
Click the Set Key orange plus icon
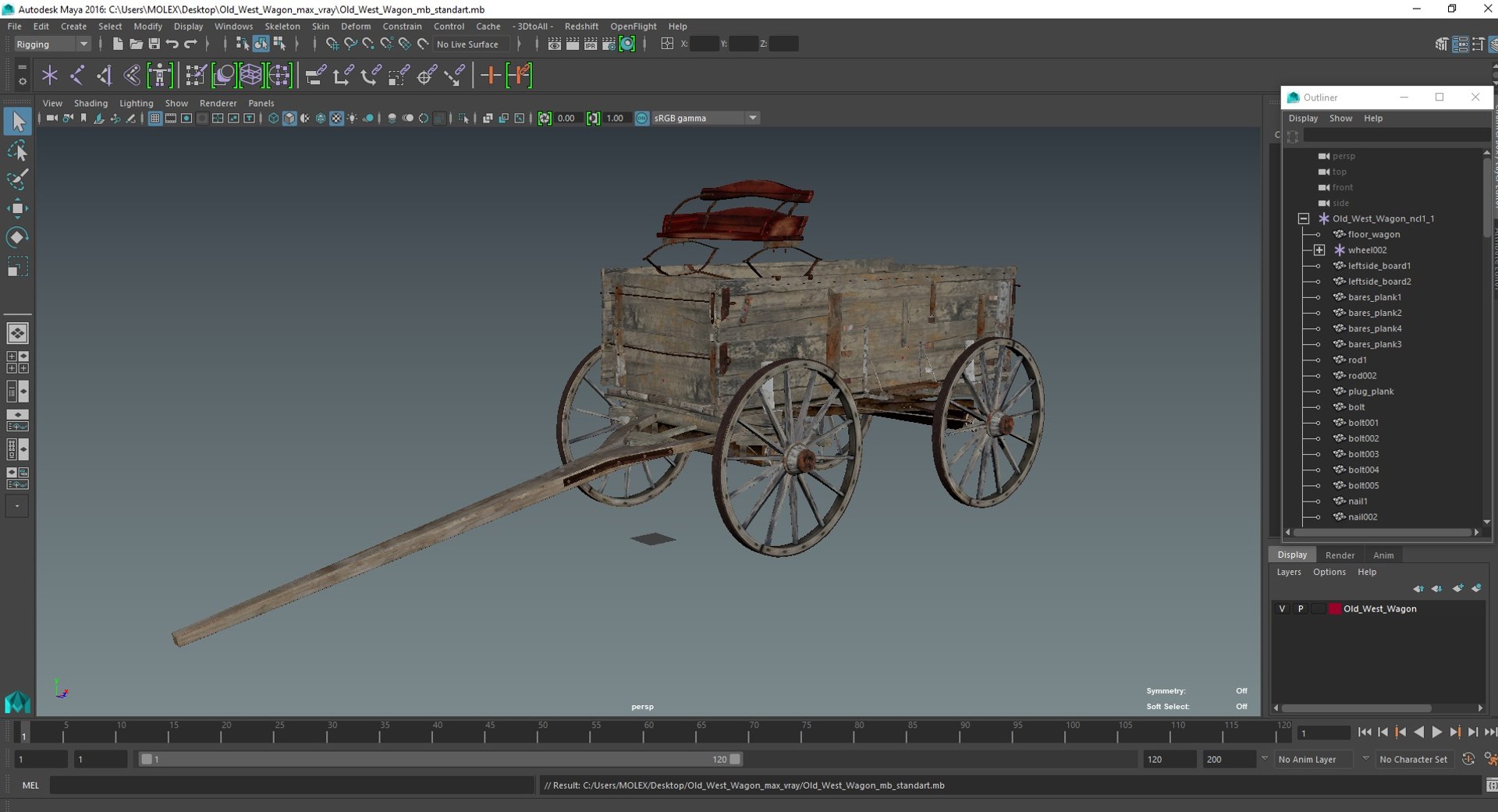point(490,76)
